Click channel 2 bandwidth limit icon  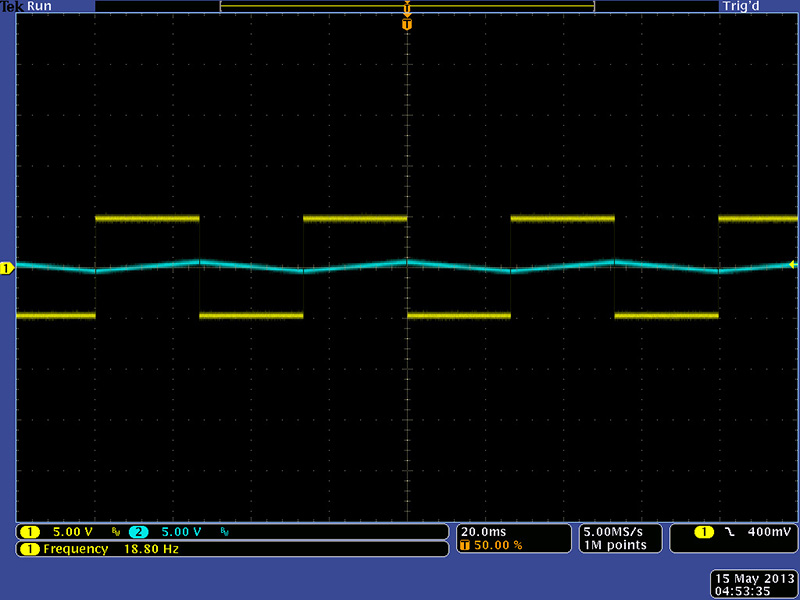point(223,532)
